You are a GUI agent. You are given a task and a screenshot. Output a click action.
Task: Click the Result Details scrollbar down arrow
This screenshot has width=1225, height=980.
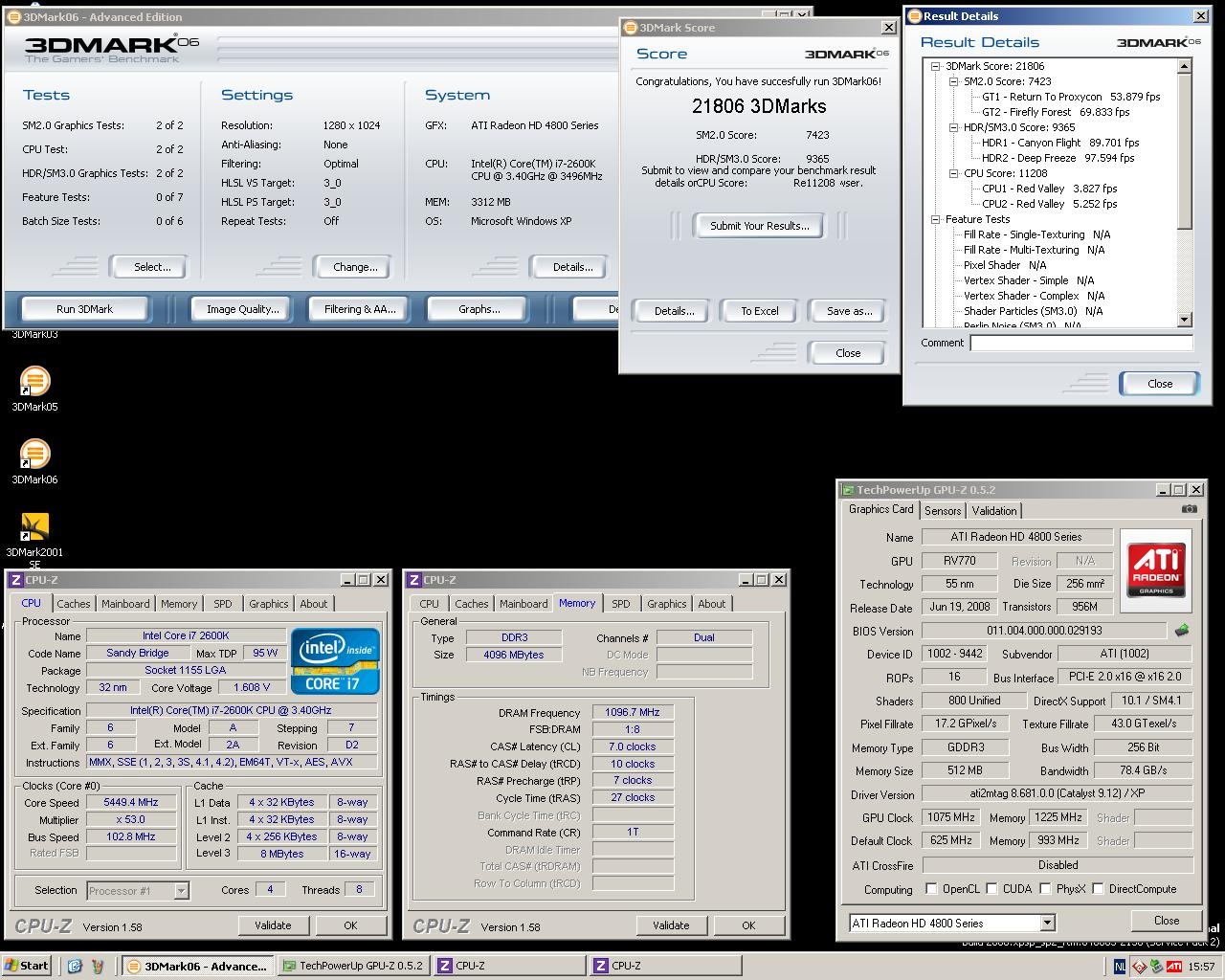click(x=1184, y=320)
